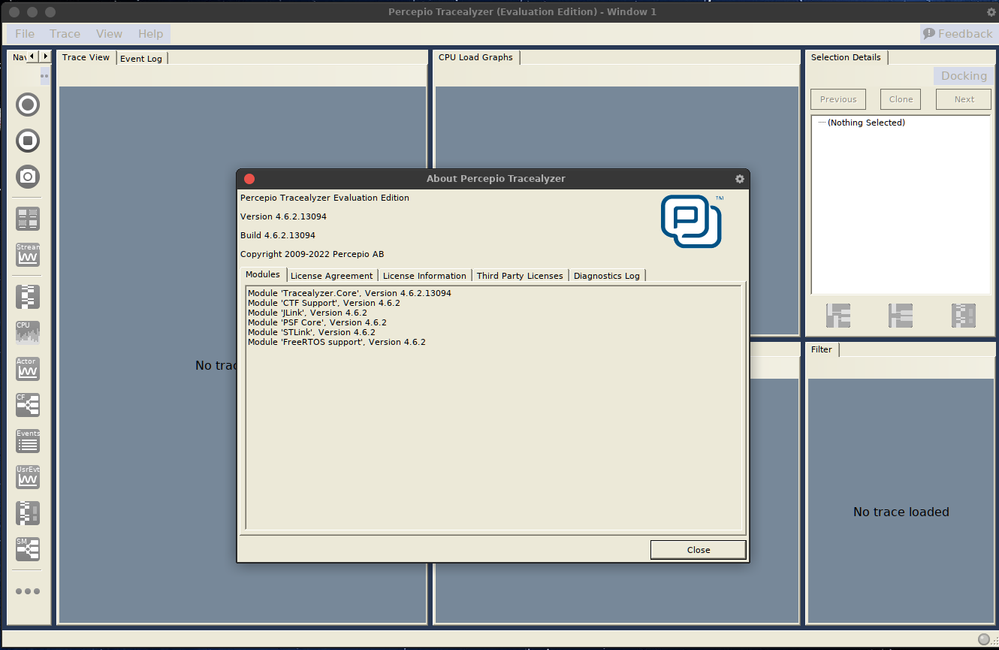The height and width of the screenshot is (650, 999).
Task: Switch to the License Agreement tab
Action: 331,276
